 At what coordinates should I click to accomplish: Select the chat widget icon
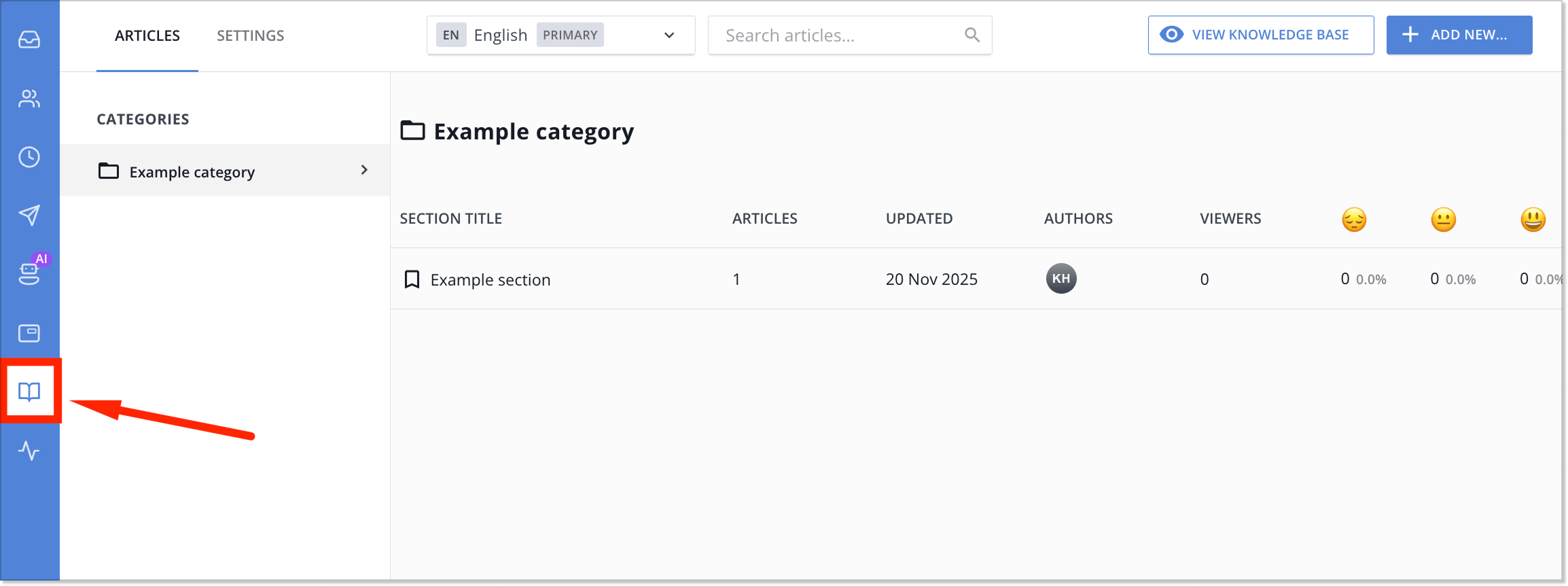tap(29, 332)
